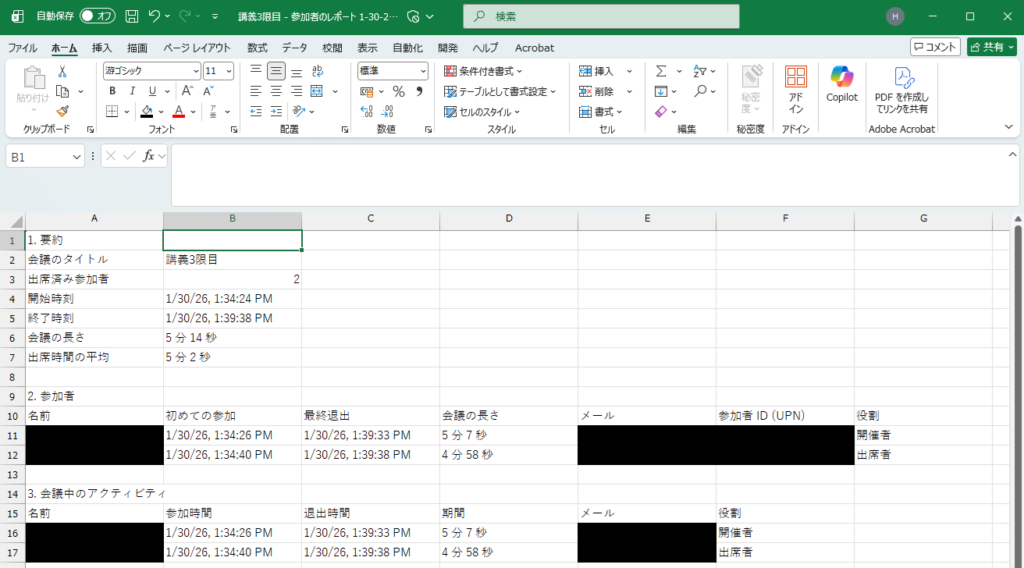The height and width of the screenshot is (568, 1024).
Task: Open the 挿入 ribbon tab
Action: click(102, 47)
